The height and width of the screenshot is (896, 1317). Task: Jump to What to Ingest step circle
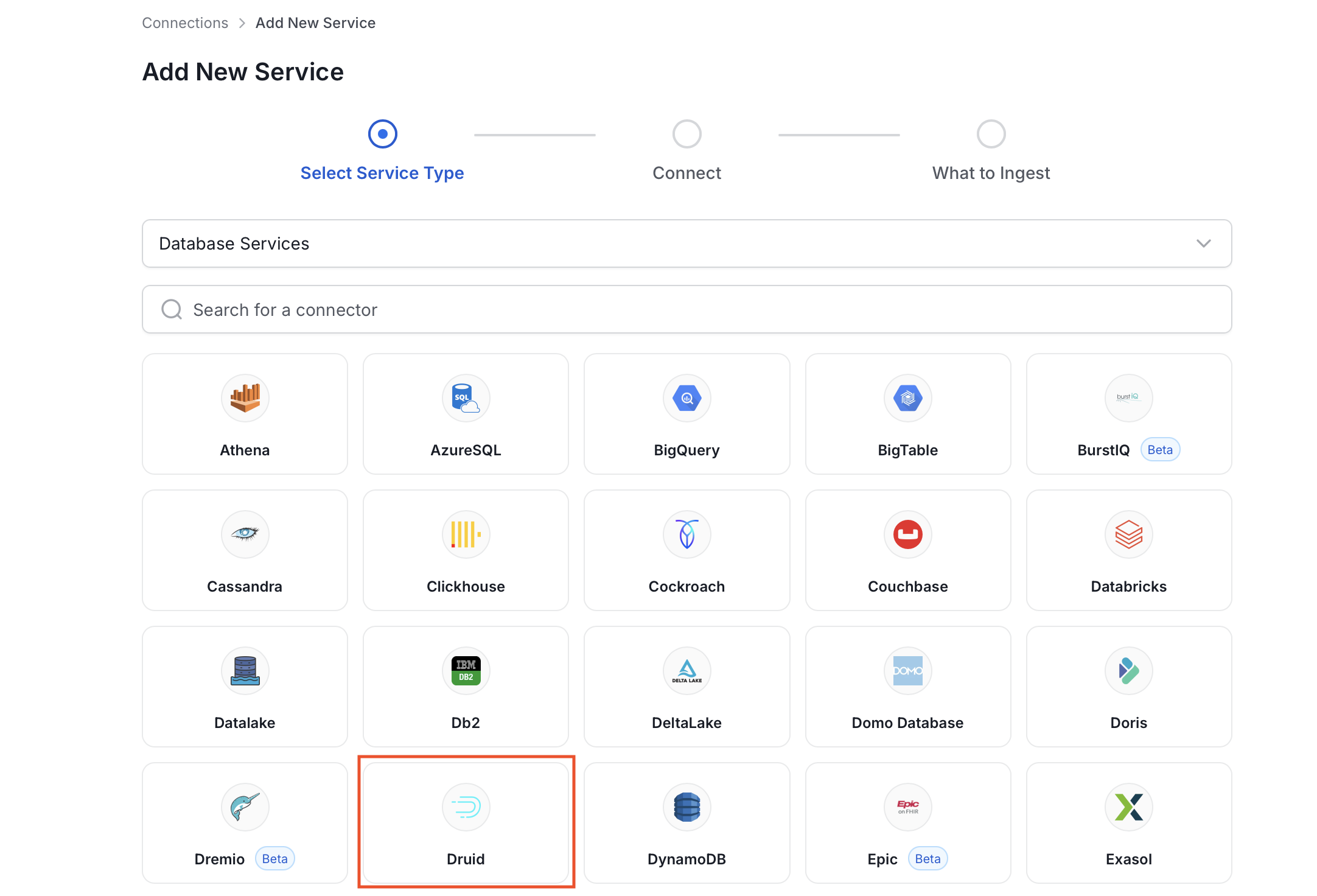[991, 134]
